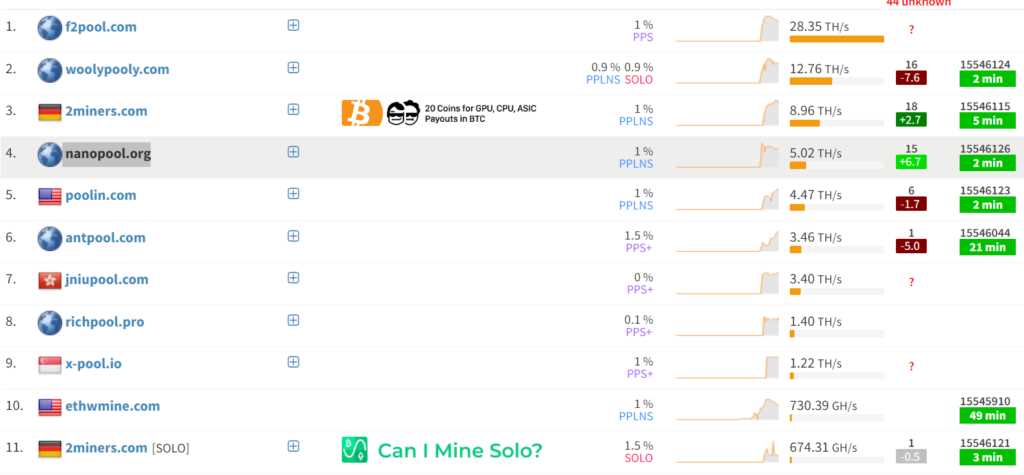The height and width of the screenshot is (475, 1024).
Task: Expand details for woolypooly.com with plus icon
Action: 293,68
